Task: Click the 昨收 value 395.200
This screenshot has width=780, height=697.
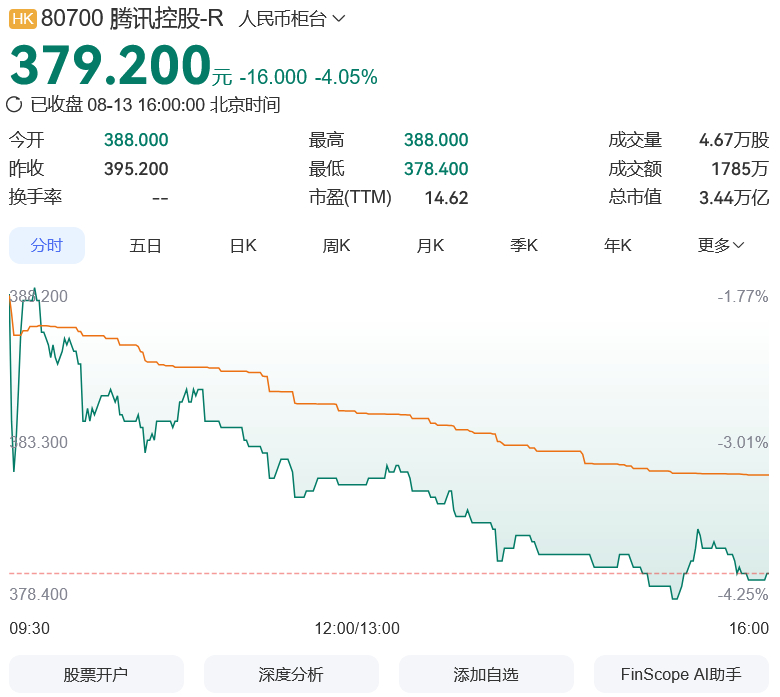Action: click(136, 169)
